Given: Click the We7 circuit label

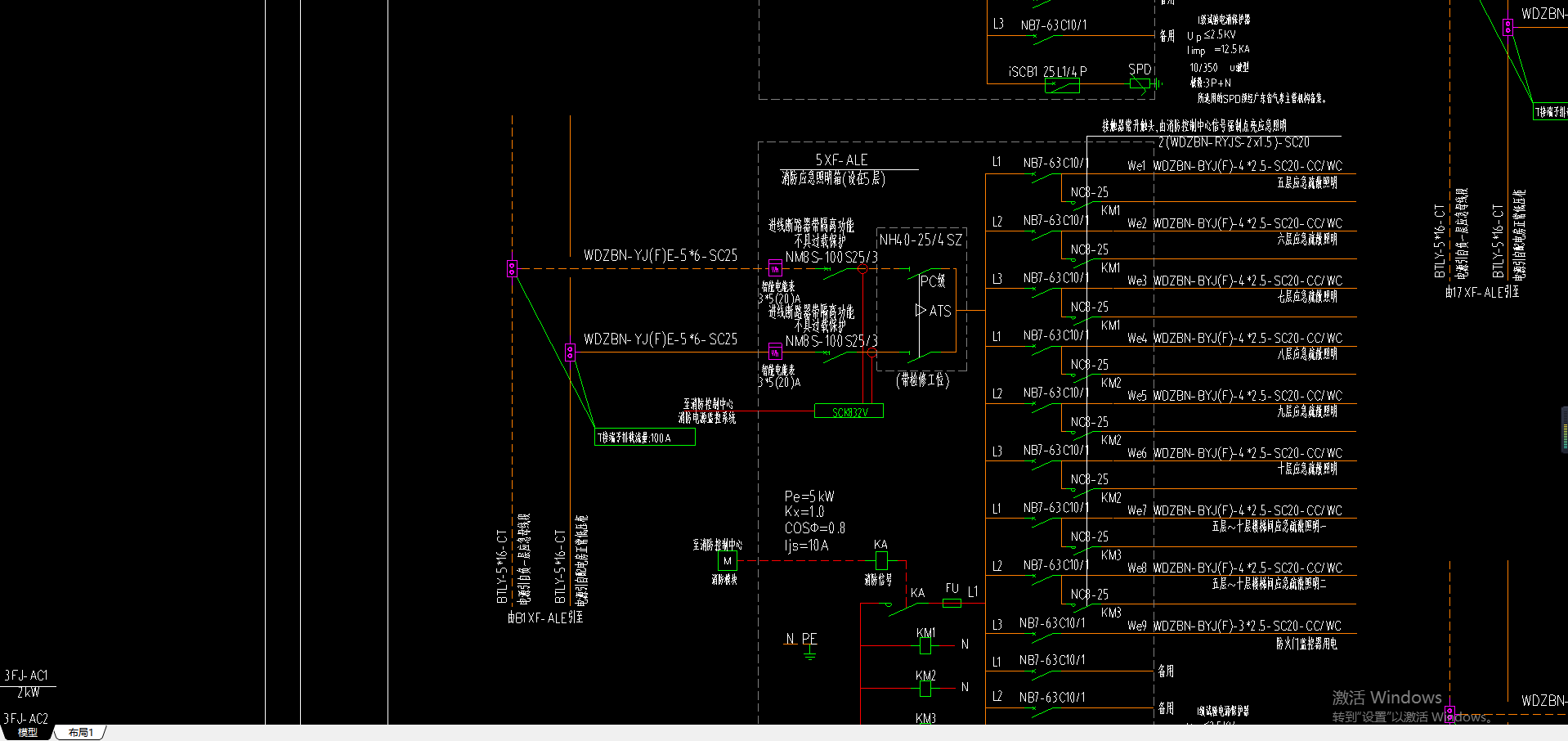Looking at the screenshot, I should click(1136, 510).
